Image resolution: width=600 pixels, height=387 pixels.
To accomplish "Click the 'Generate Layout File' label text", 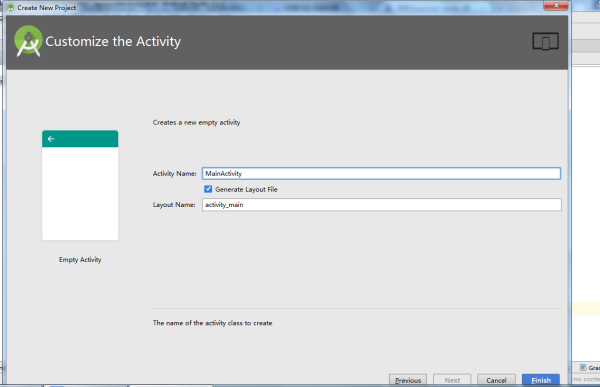I will pyautogui.click(x=246, y=189).
